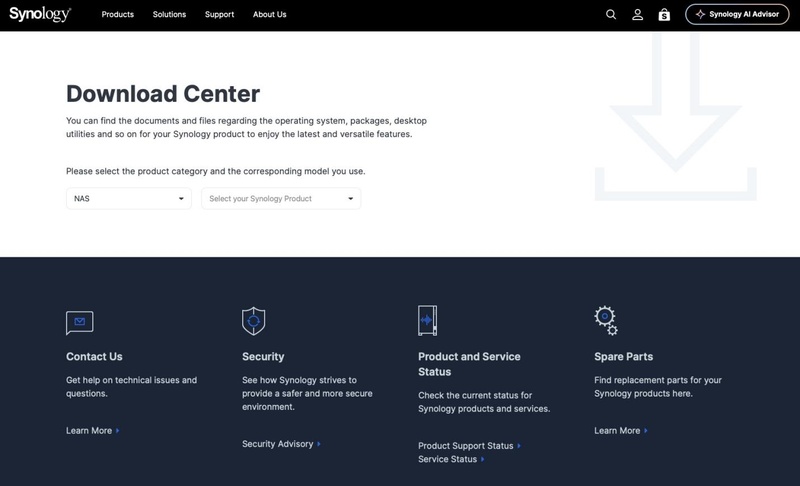Open the Service Status link

[x=450, y=459]
